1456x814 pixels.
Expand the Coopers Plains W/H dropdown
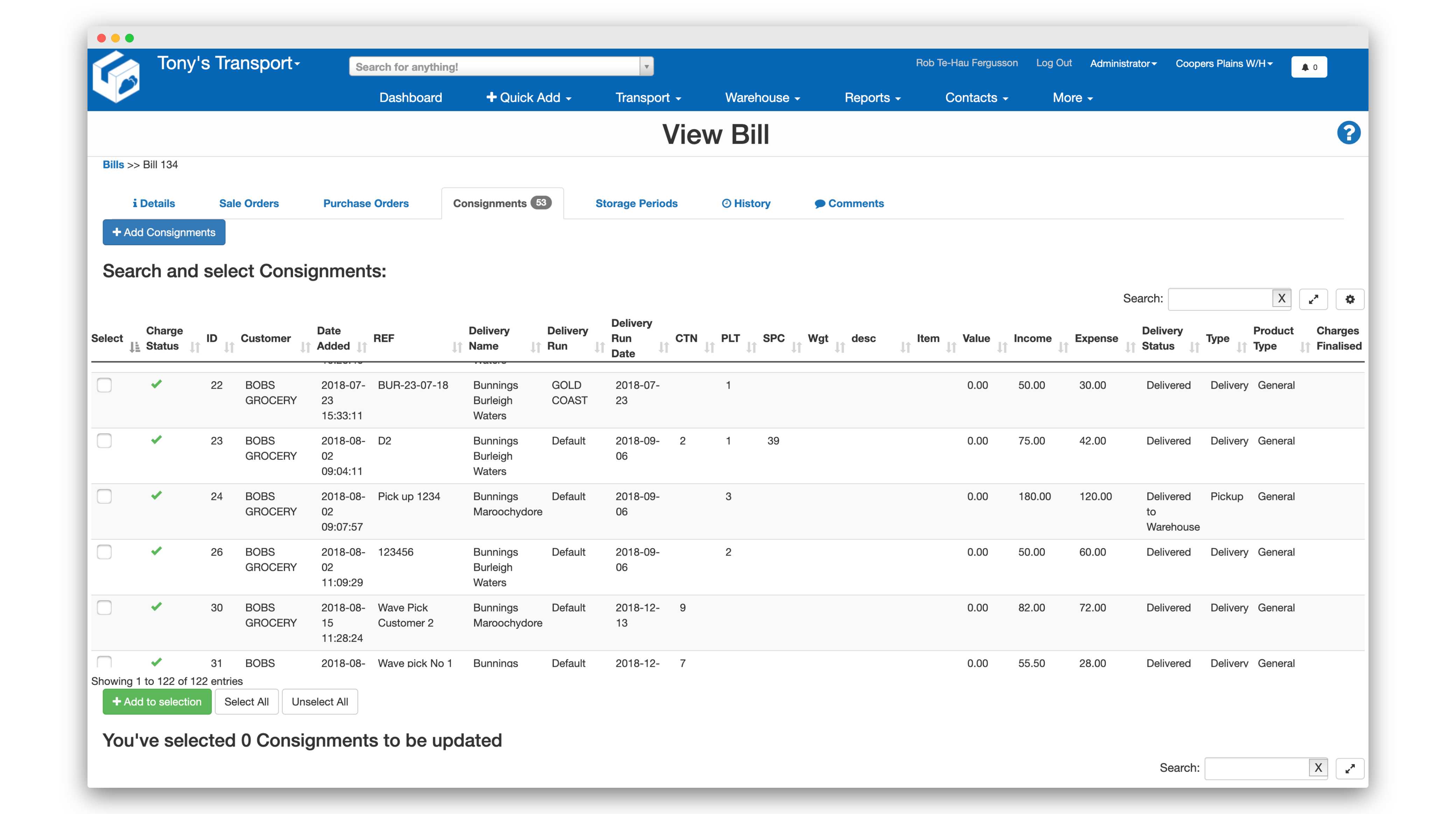1224,63
